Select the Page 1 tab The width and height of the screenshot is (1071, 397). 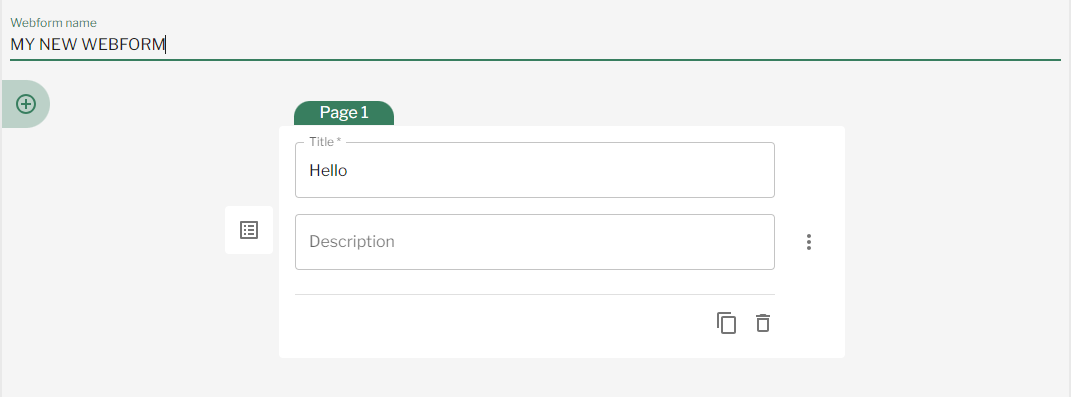pyautogui.click(x=344, y=113)
